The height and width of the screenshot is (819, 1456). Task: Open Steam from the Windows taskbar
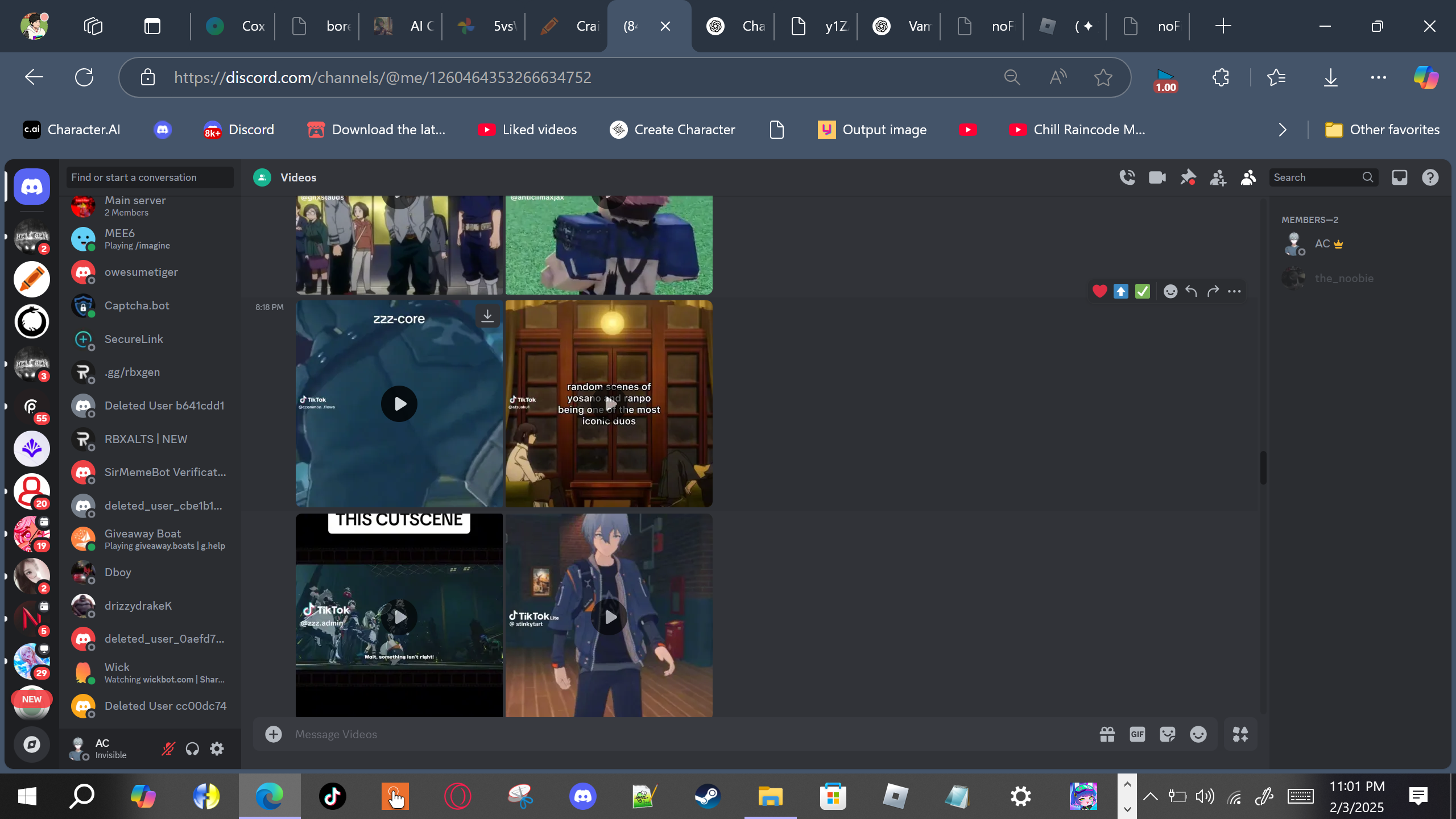pos(708,796)
